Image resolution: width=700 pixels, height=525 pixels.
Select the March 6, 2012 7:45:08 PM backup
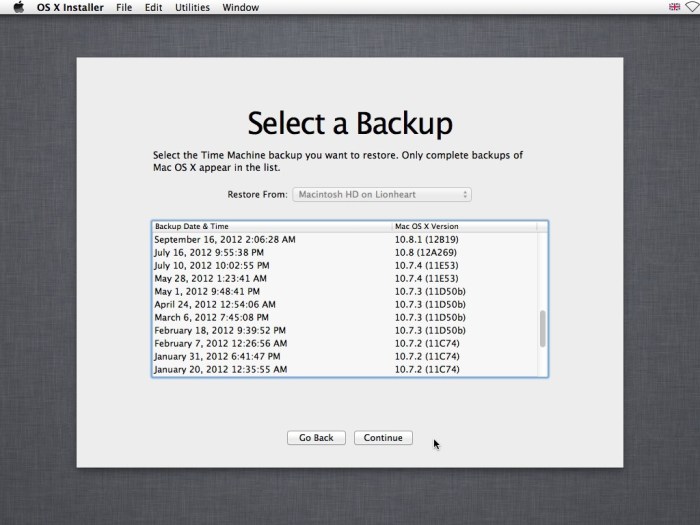pos(345,317)
